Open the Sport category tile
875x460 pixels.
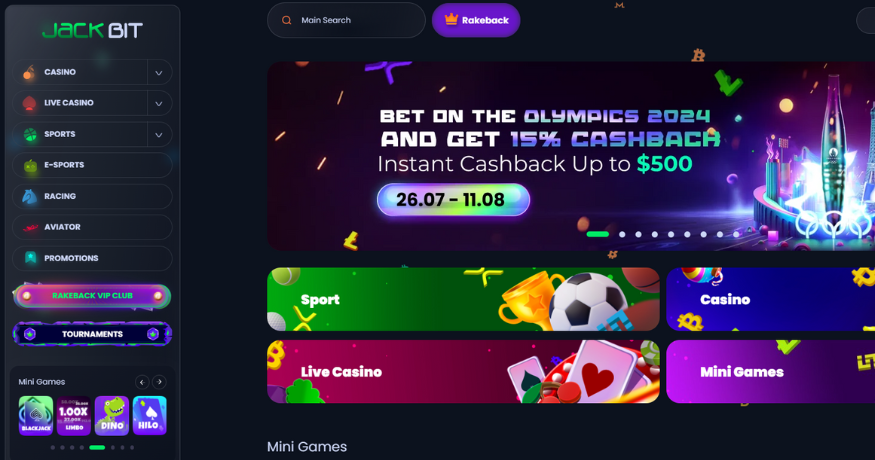click(463, 299)
